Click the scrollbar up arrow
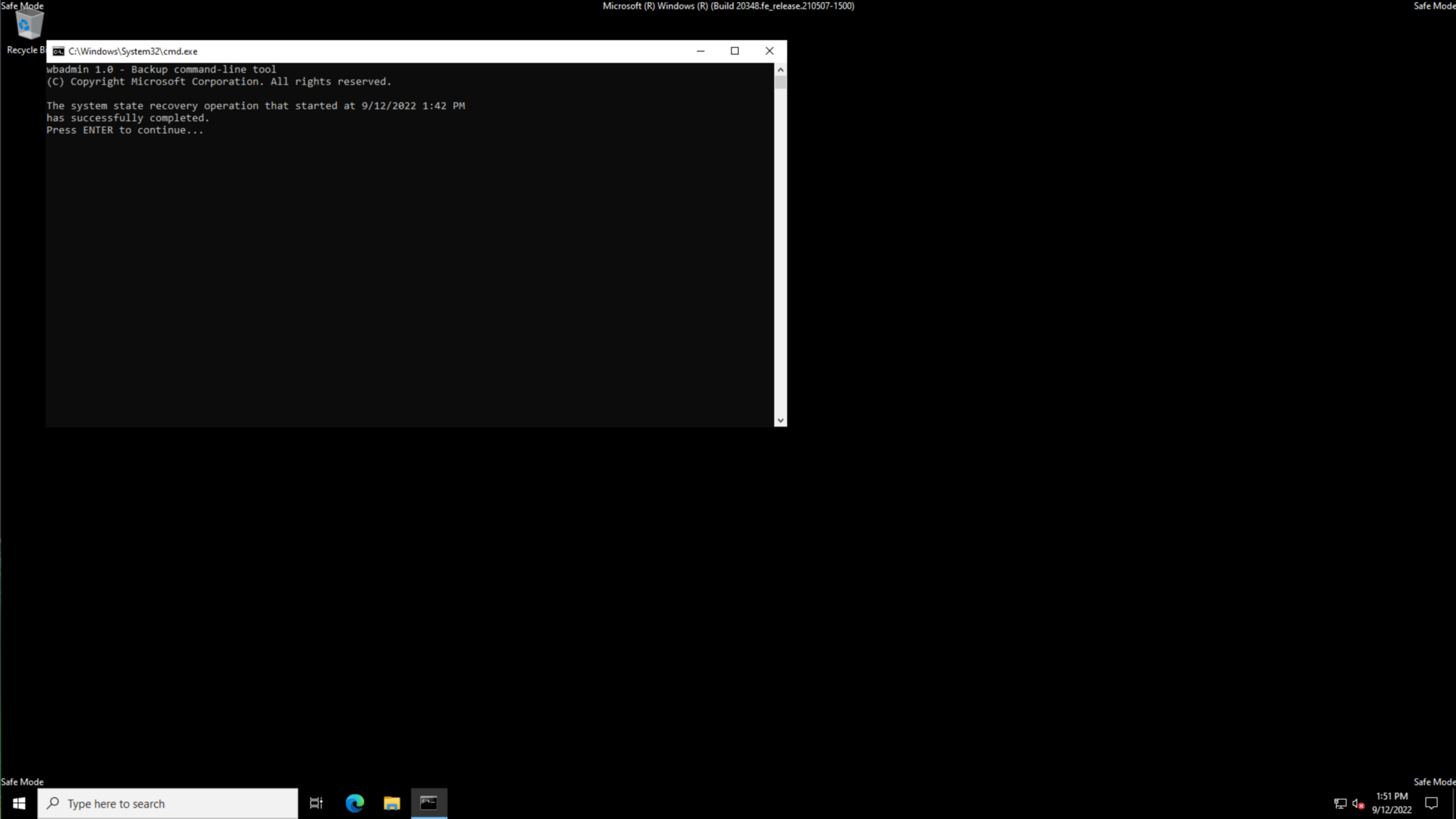 tap(780, 69)
